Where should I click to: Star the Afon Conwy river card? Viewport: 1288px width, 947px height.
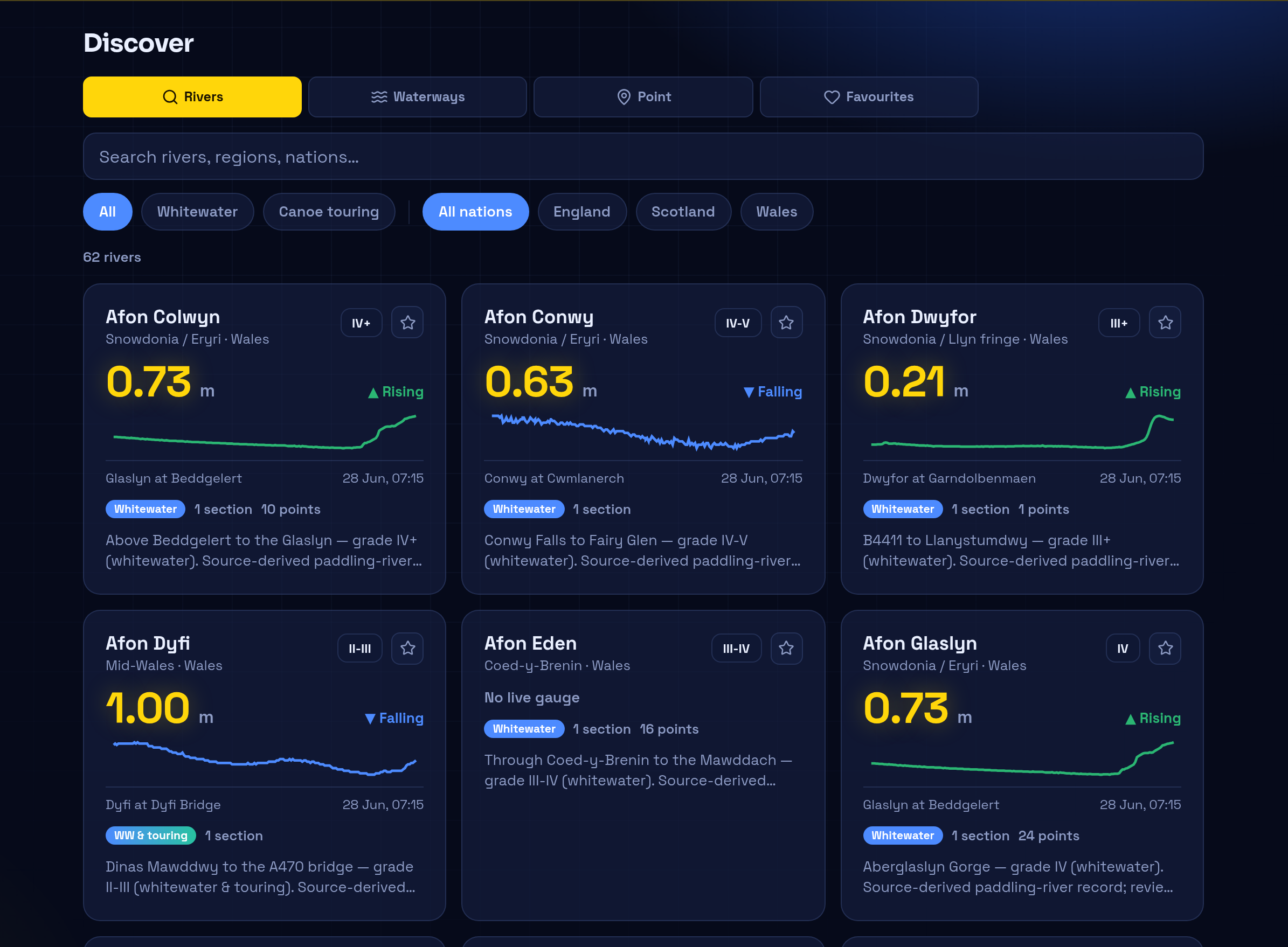[x=786, y=323]
